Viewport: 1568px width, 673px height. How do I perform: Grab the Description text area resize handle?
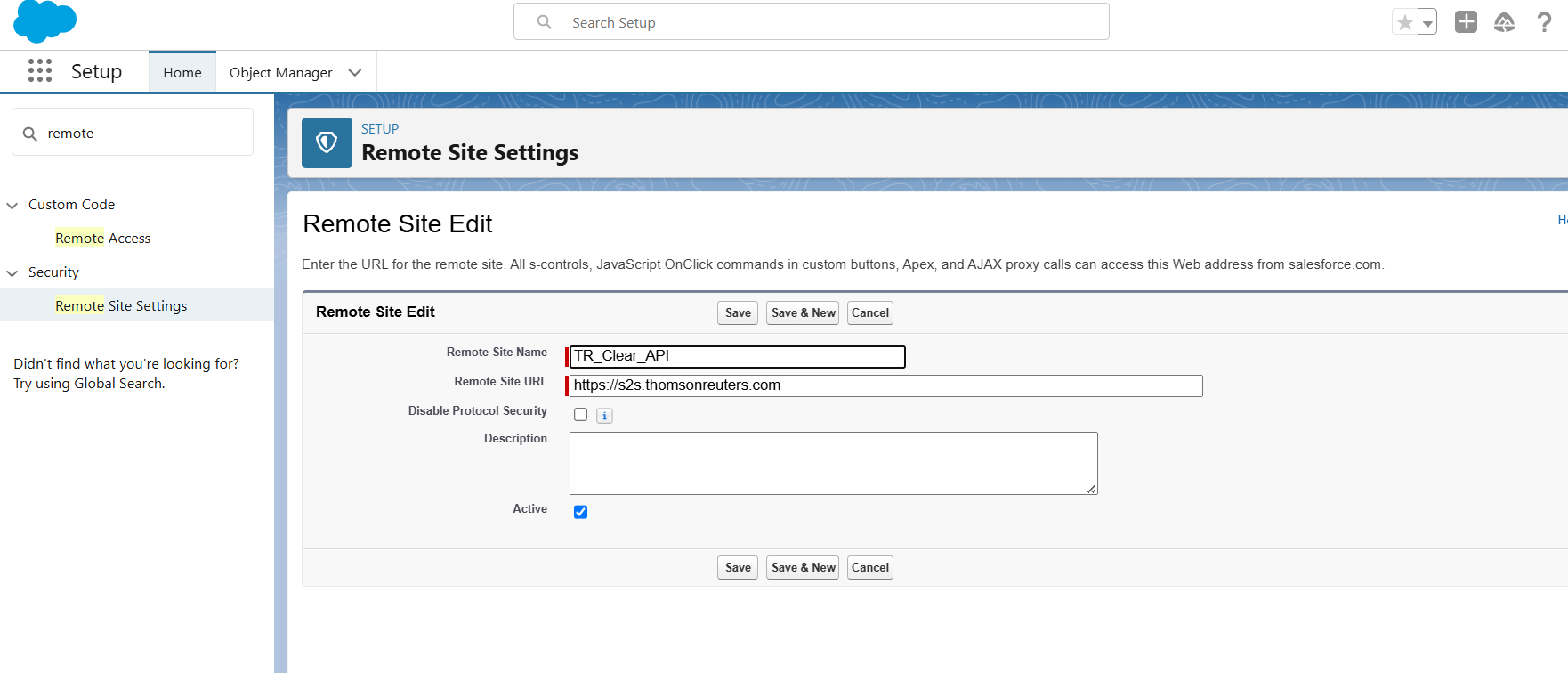click(1092, 489)
